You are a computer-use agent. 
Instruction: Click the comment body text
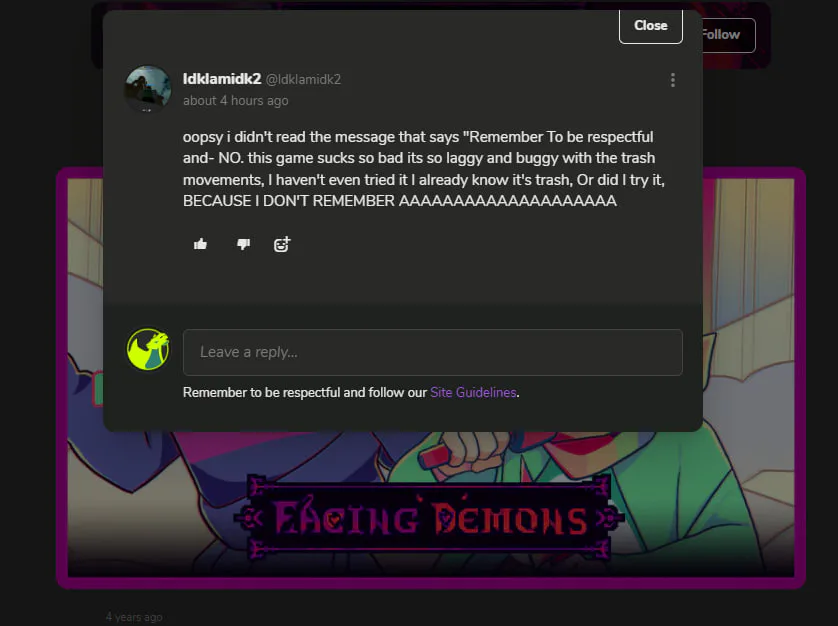tap(424, 169)
